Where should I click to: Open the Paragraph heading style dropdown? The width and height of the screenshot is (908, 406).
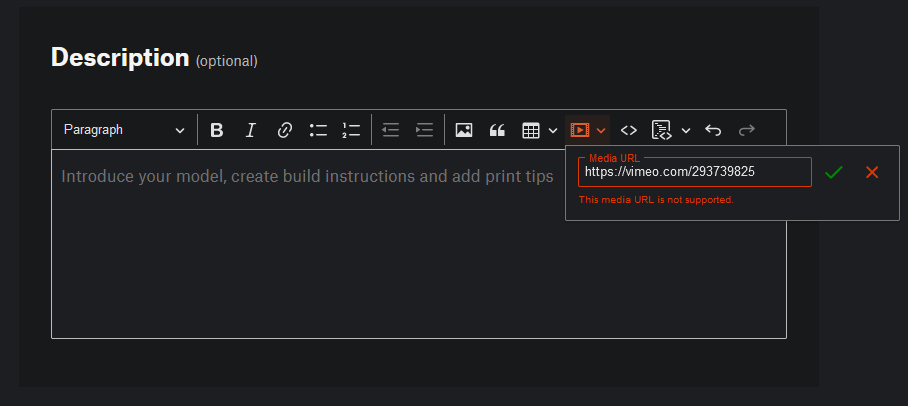pyautogui.click(x=125, y=130)
